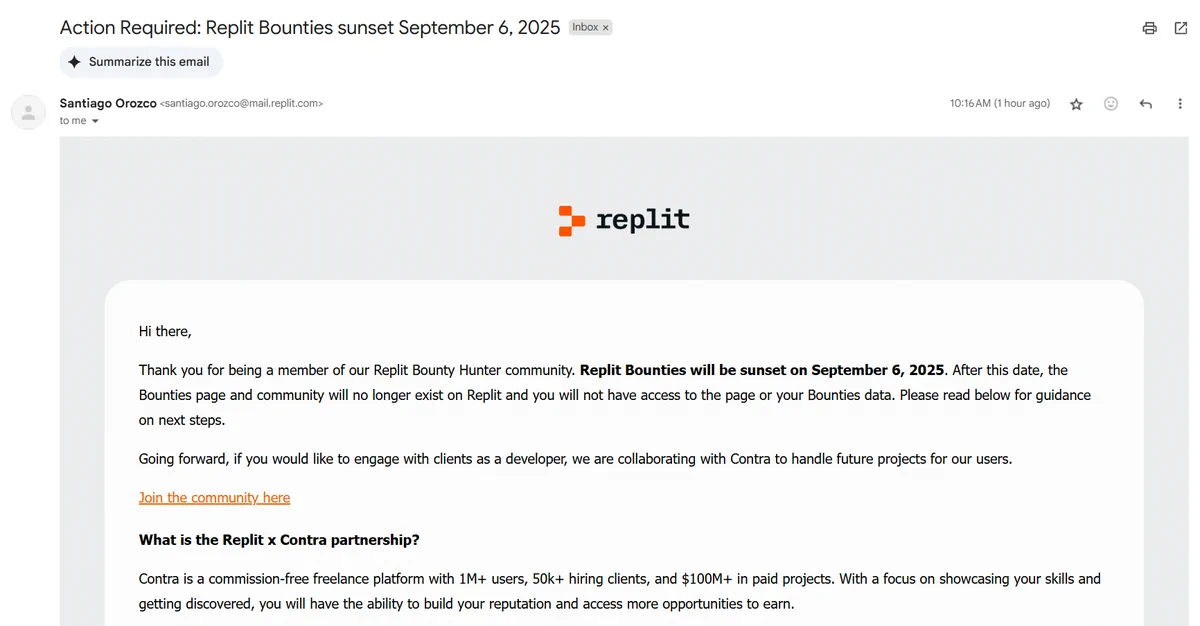The width and height of the screenshot is (1200, 626).
Task: Click the Inbox label tag
Action: pos(584,28)
